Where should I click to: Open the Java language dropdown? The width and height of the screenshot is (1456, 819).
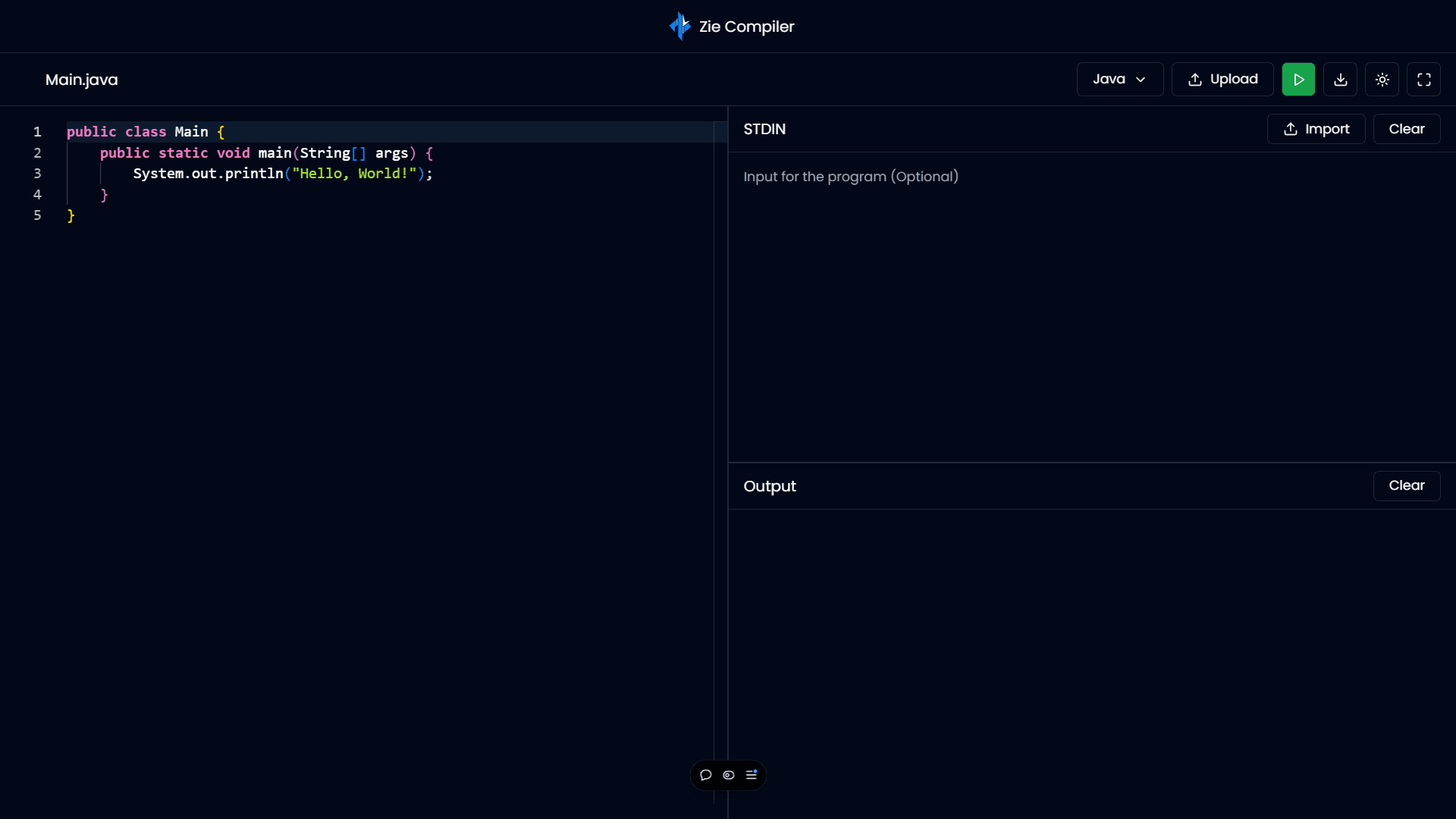[x=1119, y=80]
